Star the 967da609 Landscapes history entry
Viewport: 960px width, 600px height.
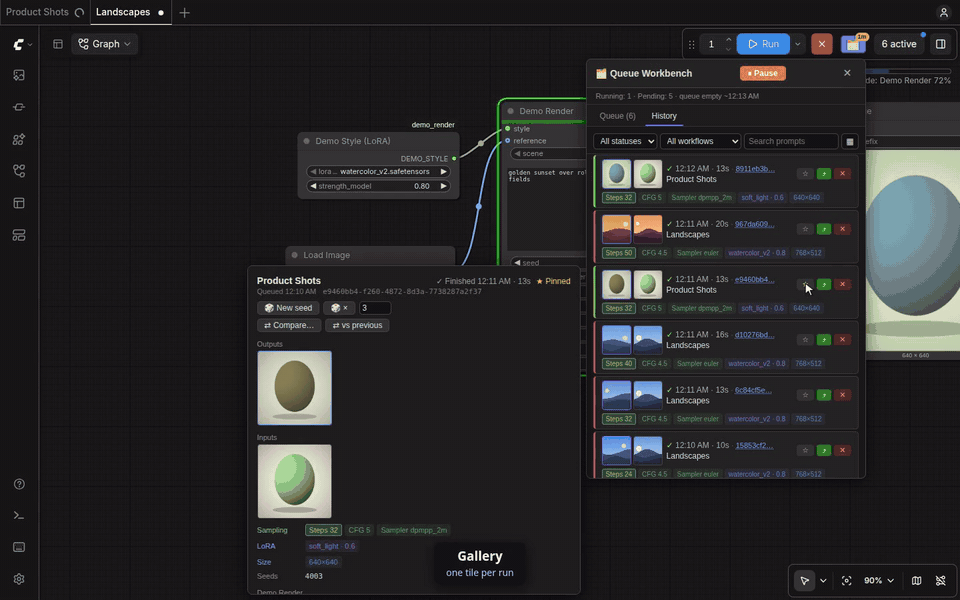tap(805, 229)
